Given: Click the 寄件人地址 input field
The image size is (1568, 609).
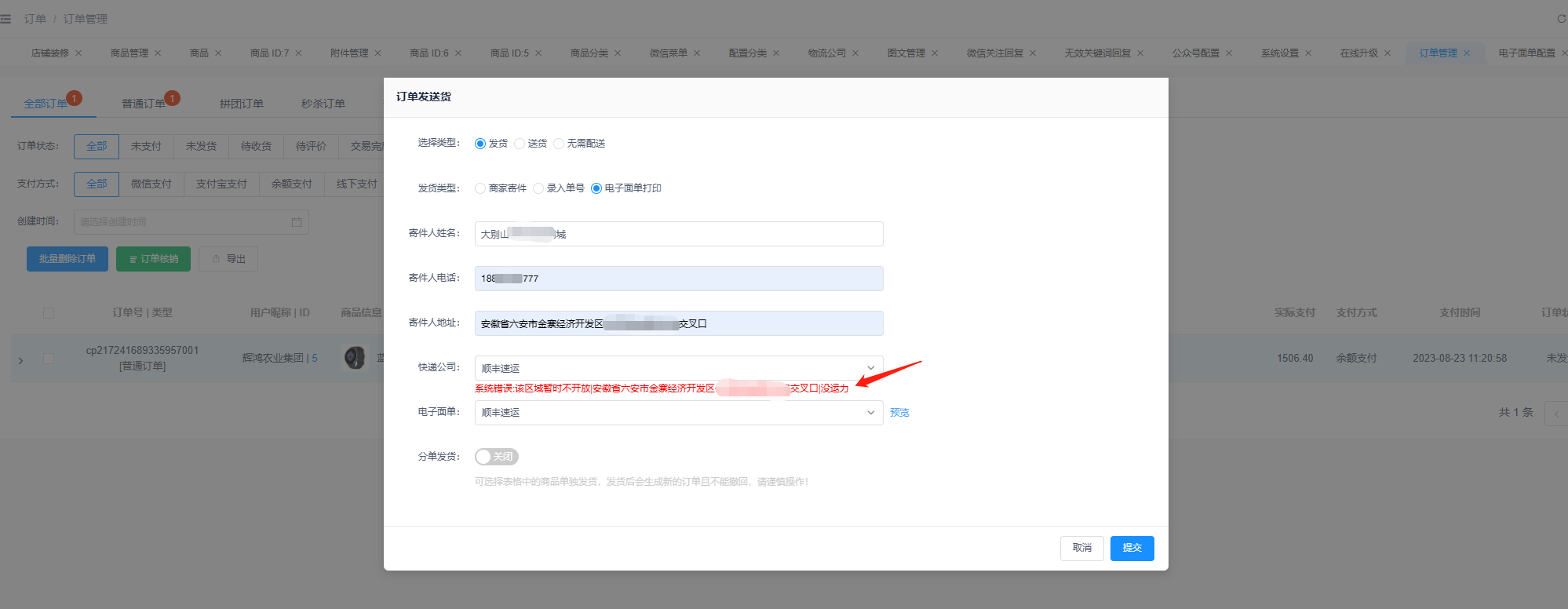Looking at the screenshot, I should 679,323.
